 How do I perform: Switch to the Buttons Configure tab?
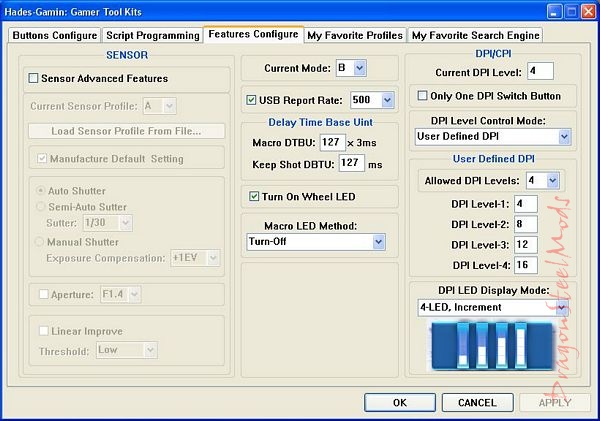point(54,35)
